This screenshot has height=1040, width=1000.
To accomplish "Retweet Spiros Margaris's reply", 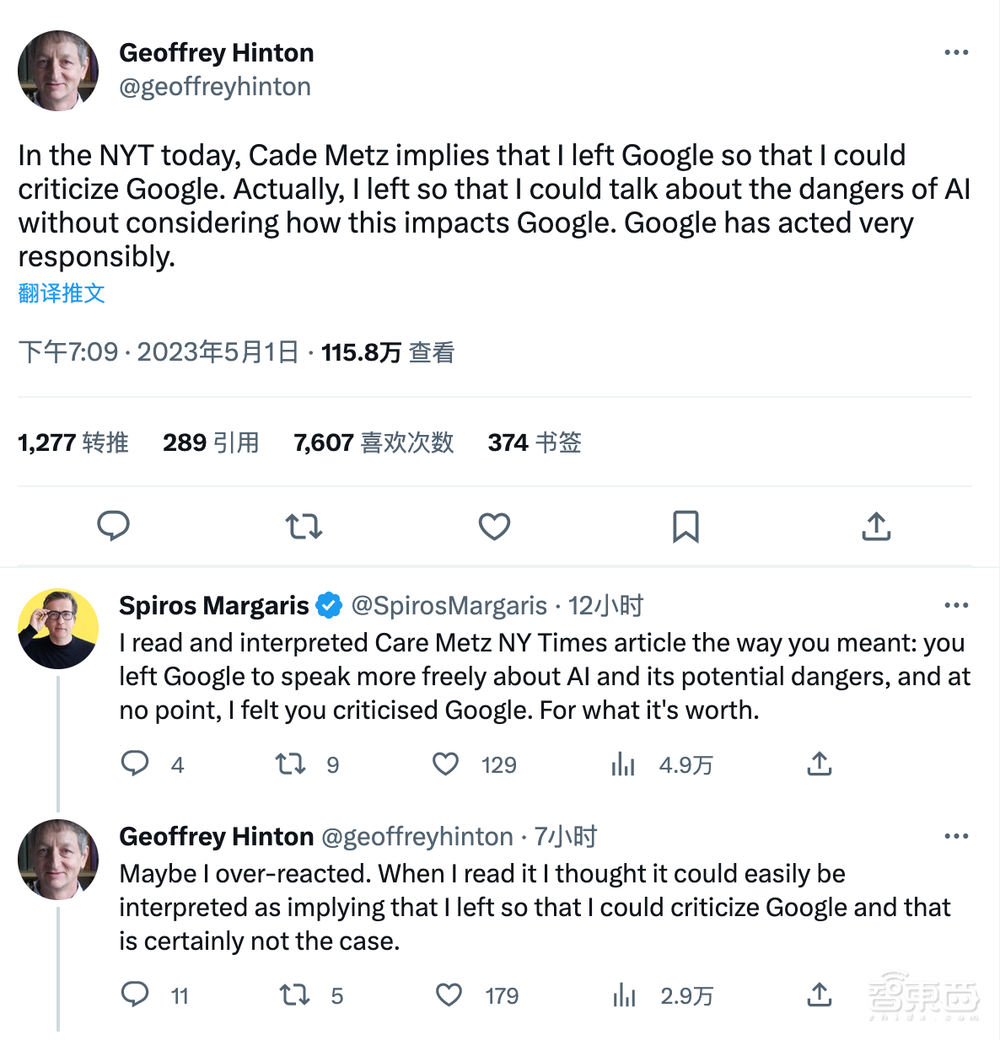I will 291,765.
